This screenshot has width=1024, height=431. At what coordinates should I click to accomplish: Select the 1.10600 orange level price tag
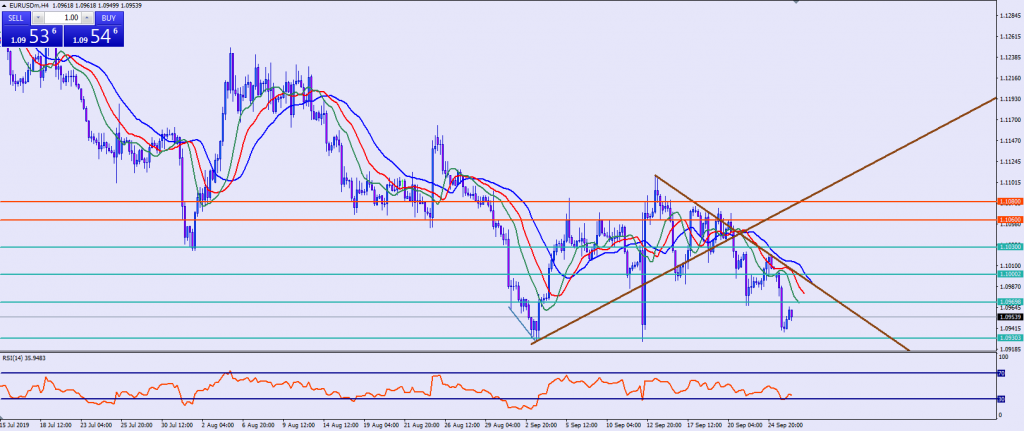(x=1009, y=220)
